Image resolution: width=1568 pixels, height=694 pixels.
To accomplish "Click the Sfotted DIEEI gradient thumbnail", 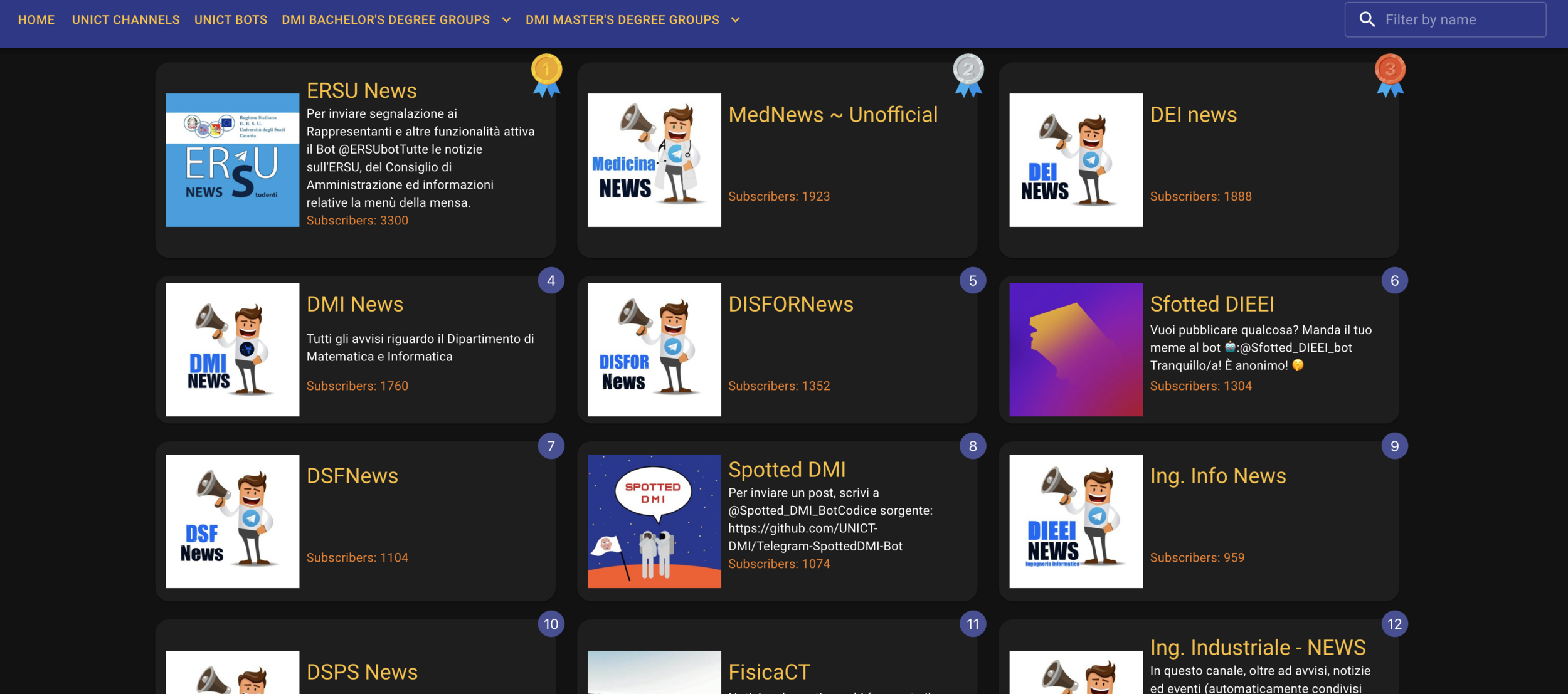I will tap(1076, 350).
